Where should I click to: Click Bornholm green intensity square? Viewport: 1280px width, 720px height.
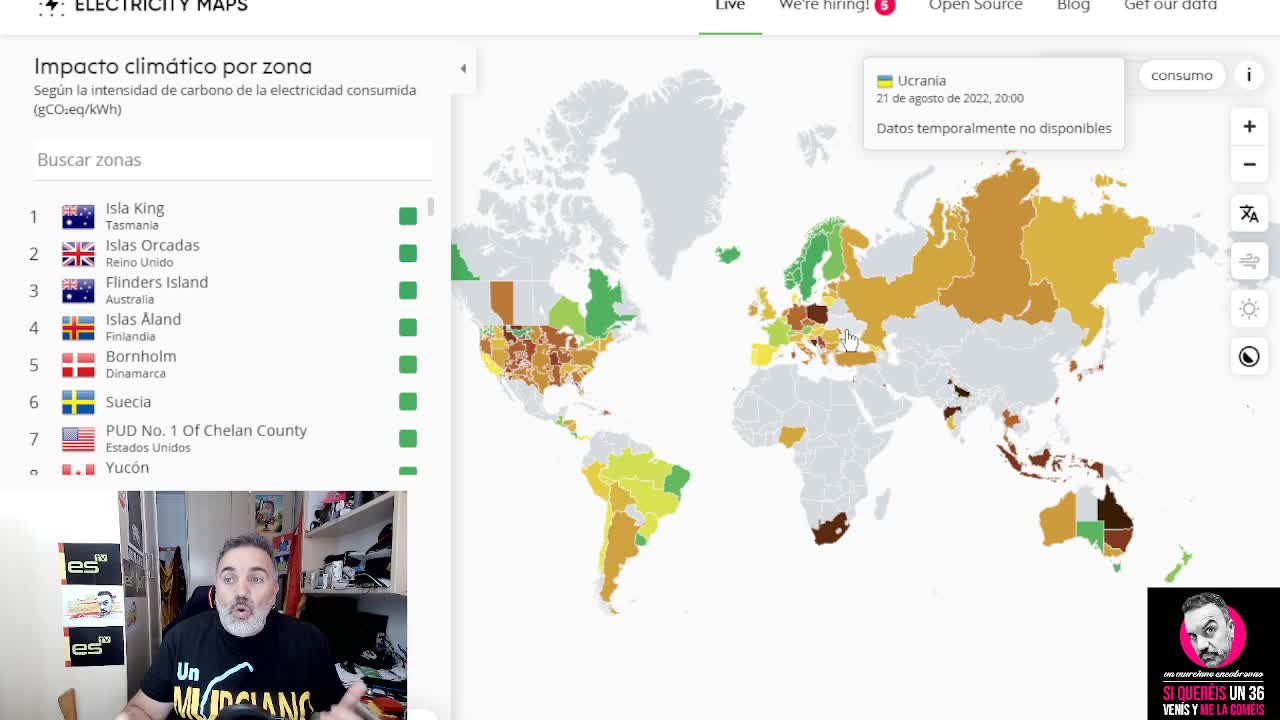pyautogui.click(x=408, y=364)
